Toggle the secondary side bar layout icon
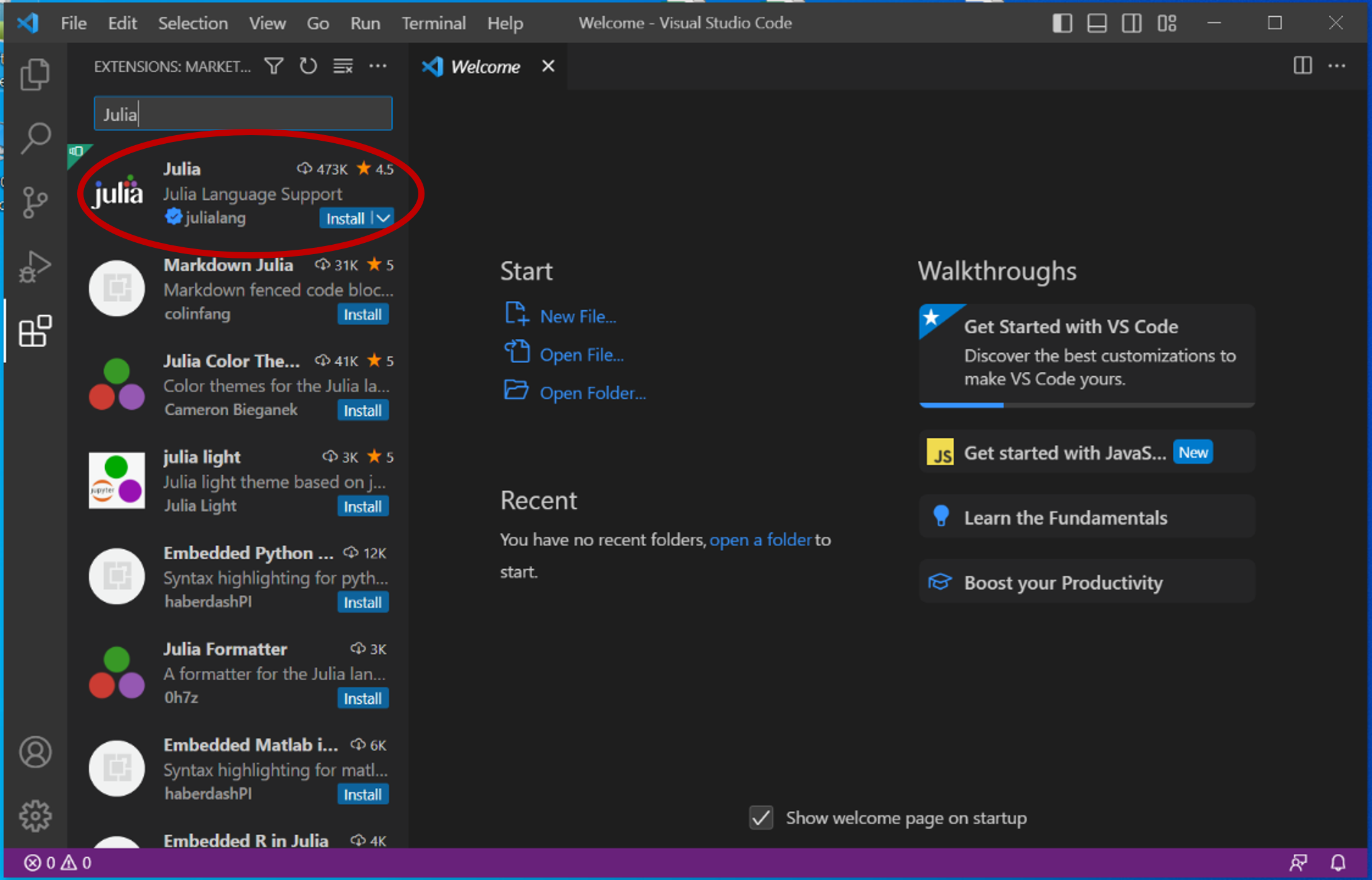This screenshot has width=1372, height=880. 1132,24
